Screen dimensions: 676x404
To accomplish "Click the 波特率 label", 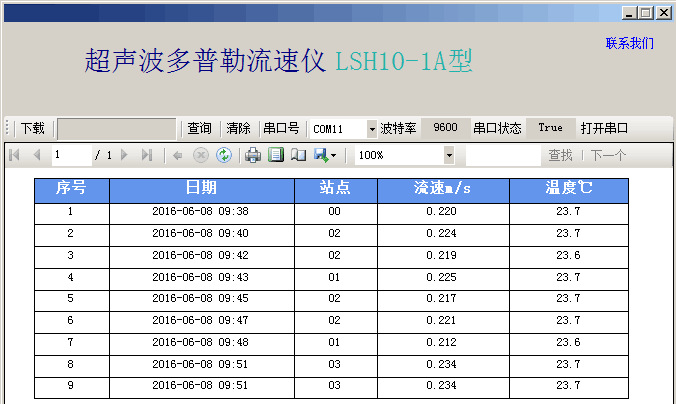I will [398, 128].
